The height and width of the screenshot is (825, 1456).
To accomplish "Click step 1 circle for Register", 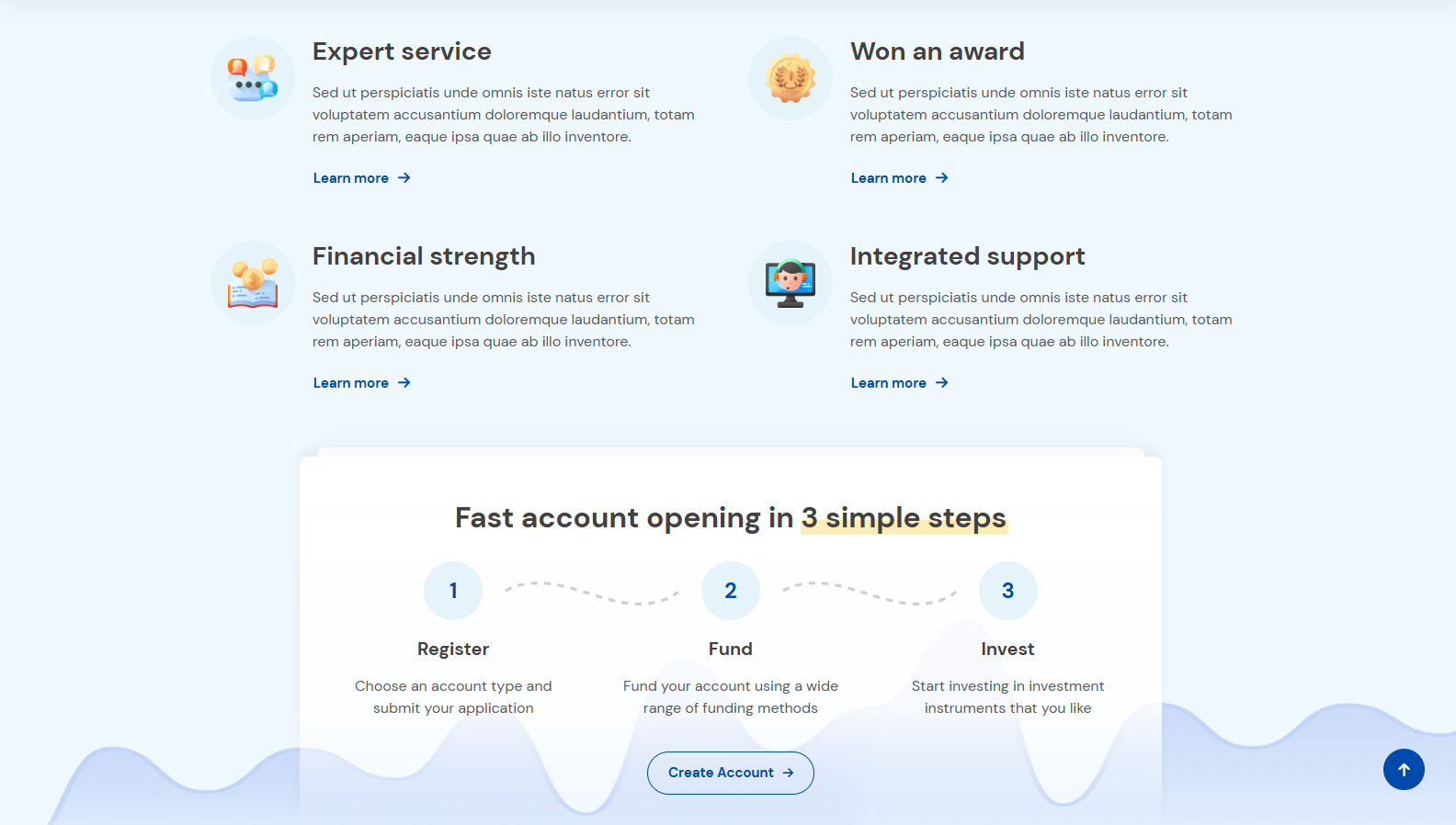I will tap(453, 591).
